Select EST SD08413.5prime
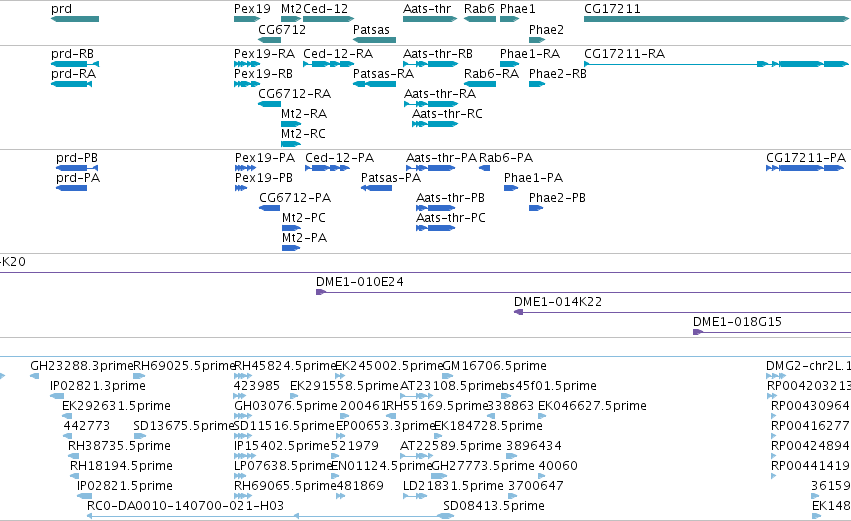 493,505
